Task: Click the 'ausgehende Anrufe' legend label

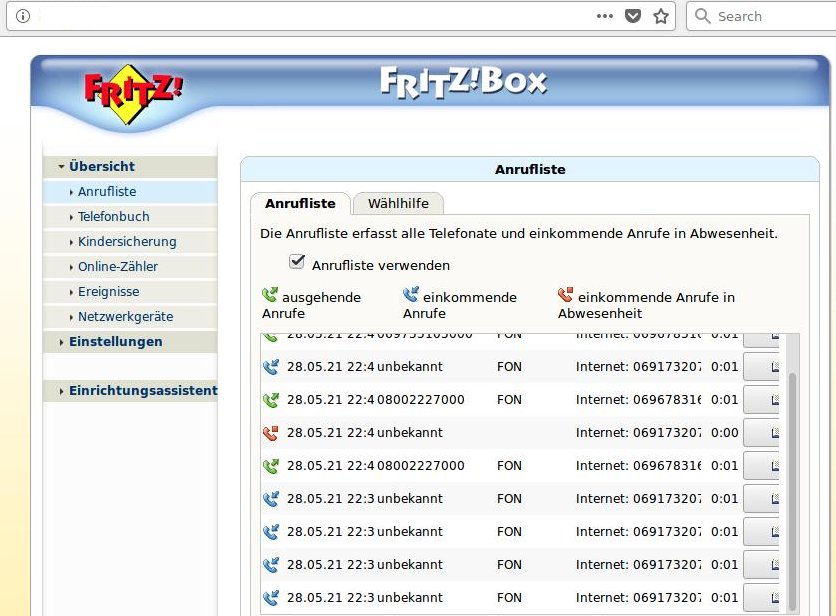Action: pos(311,305)
